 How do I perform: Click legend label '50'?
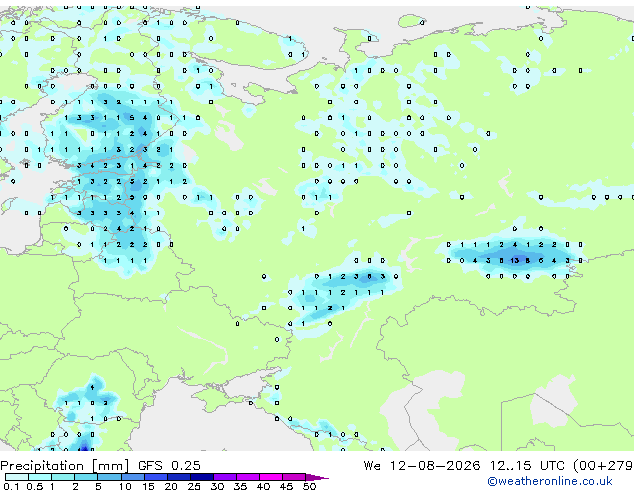point(310,486)
